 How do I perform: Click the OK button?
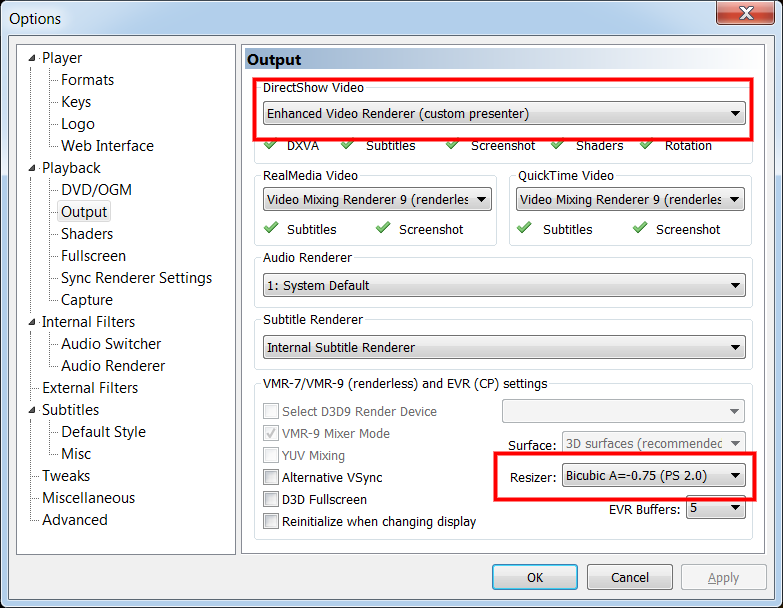click(x=535, y=578)
